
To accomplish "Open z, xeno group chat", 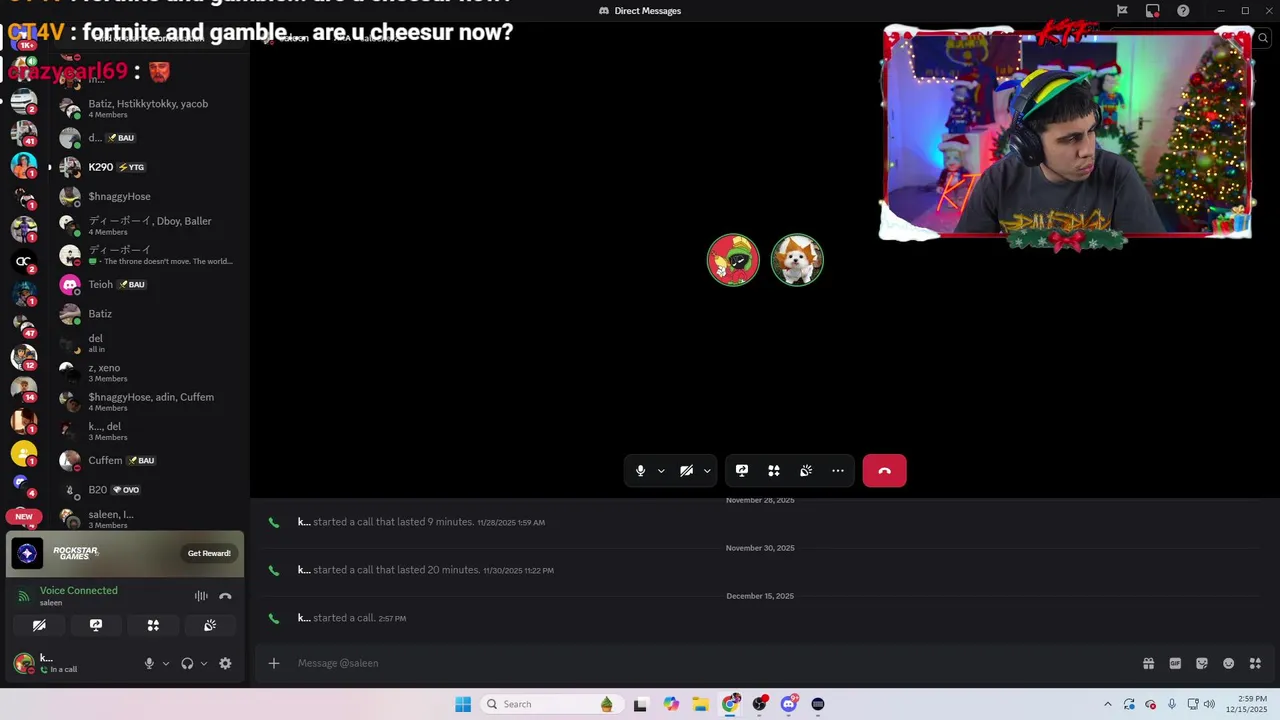I will (x=148, y=372).
